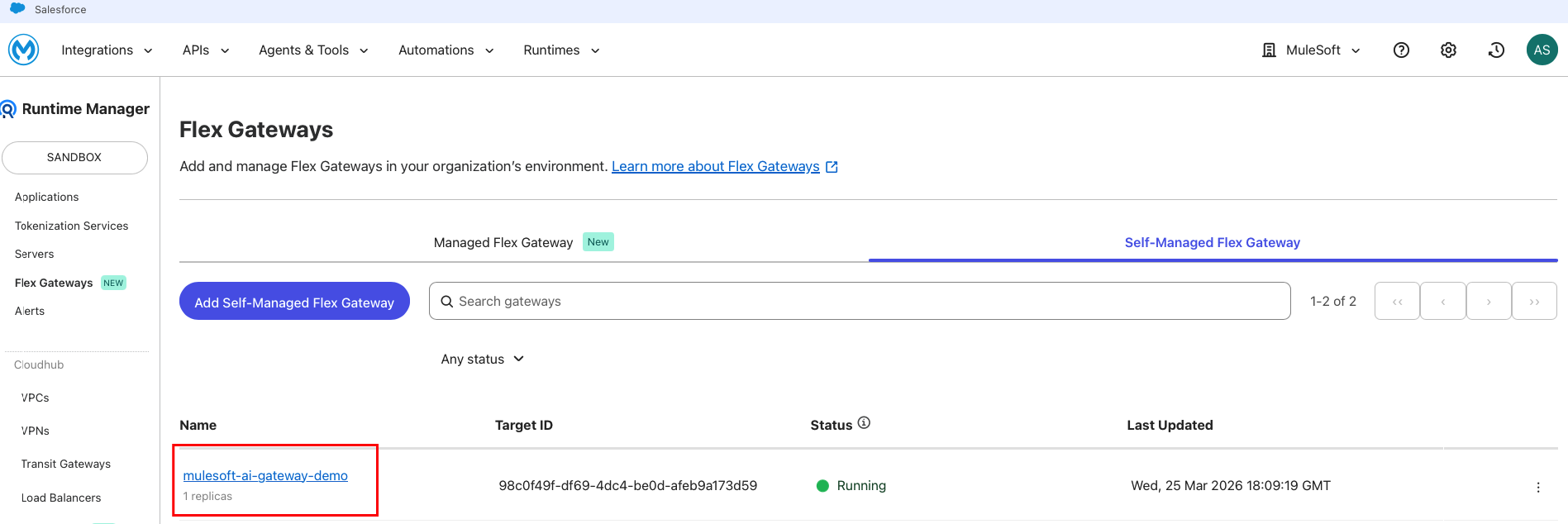The image size is (1568, 524).
Task: Click Add Self-Managed Flex Gateway button
Action: click(294, 302)
